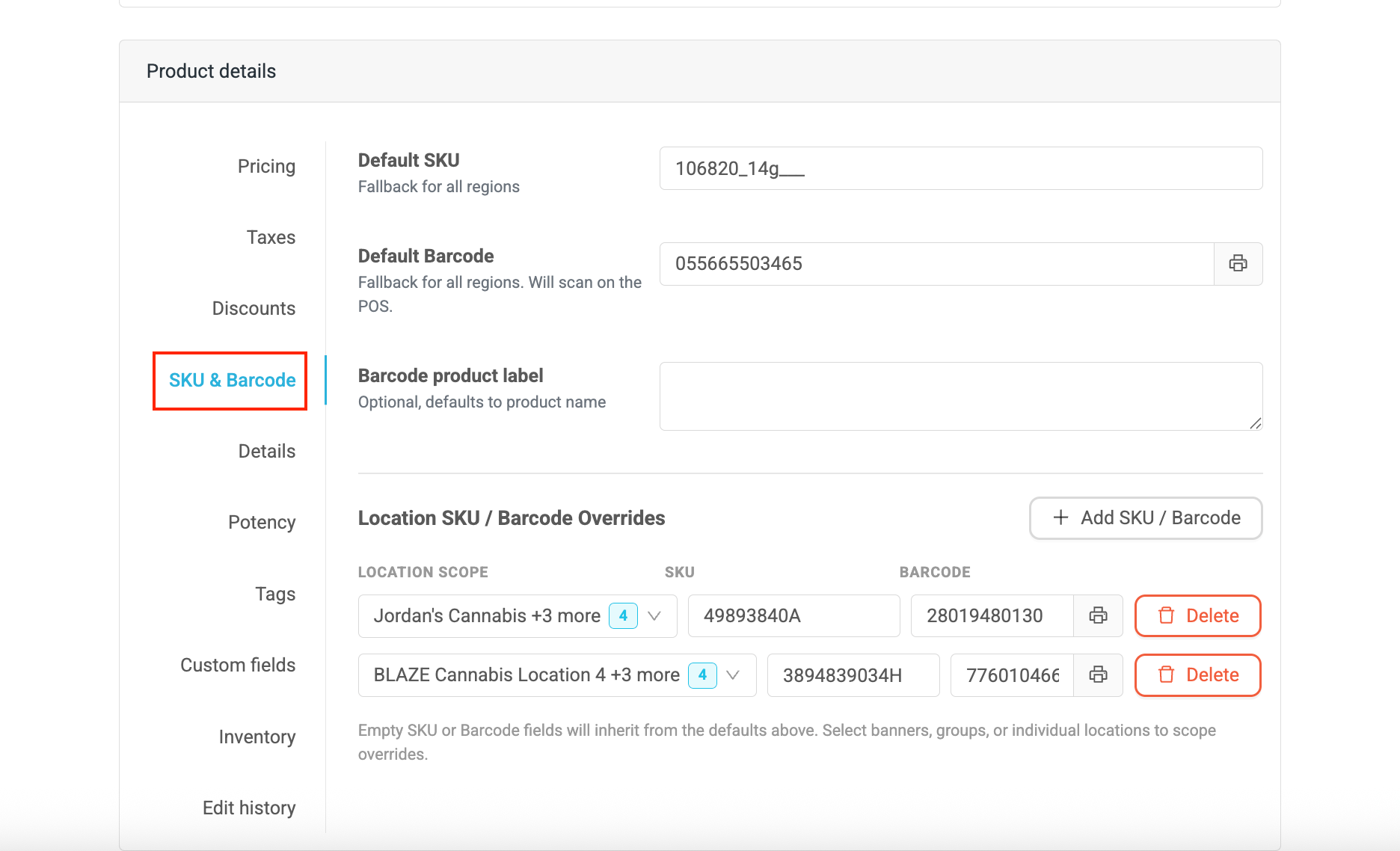Viewport: 1400px width, 851px height.
Task: Click trash icon in Jordan's Cannabis Delete button
Action: click(1166, 615)
